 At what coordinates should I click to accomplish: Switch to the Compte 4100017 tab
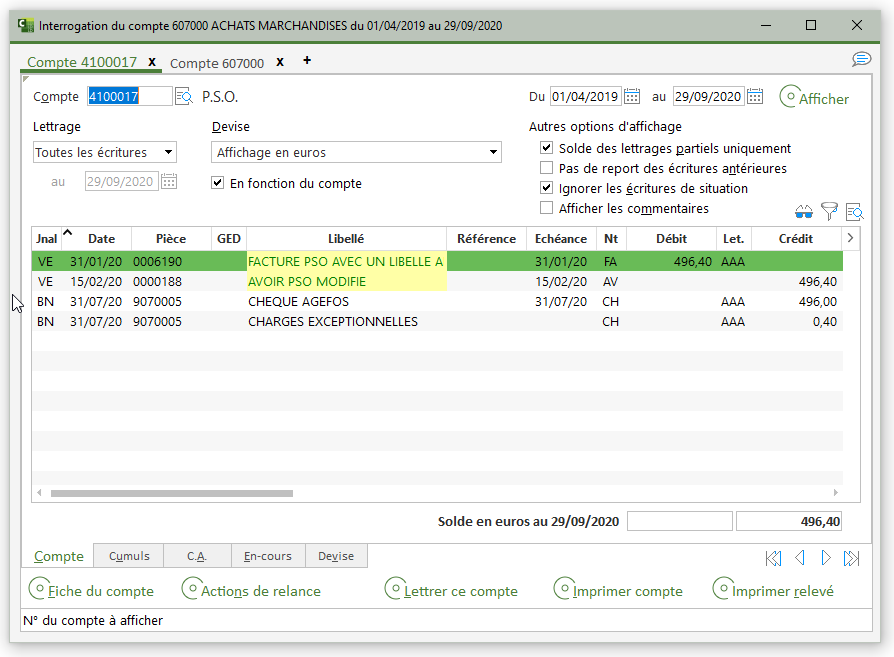[82, 62]
